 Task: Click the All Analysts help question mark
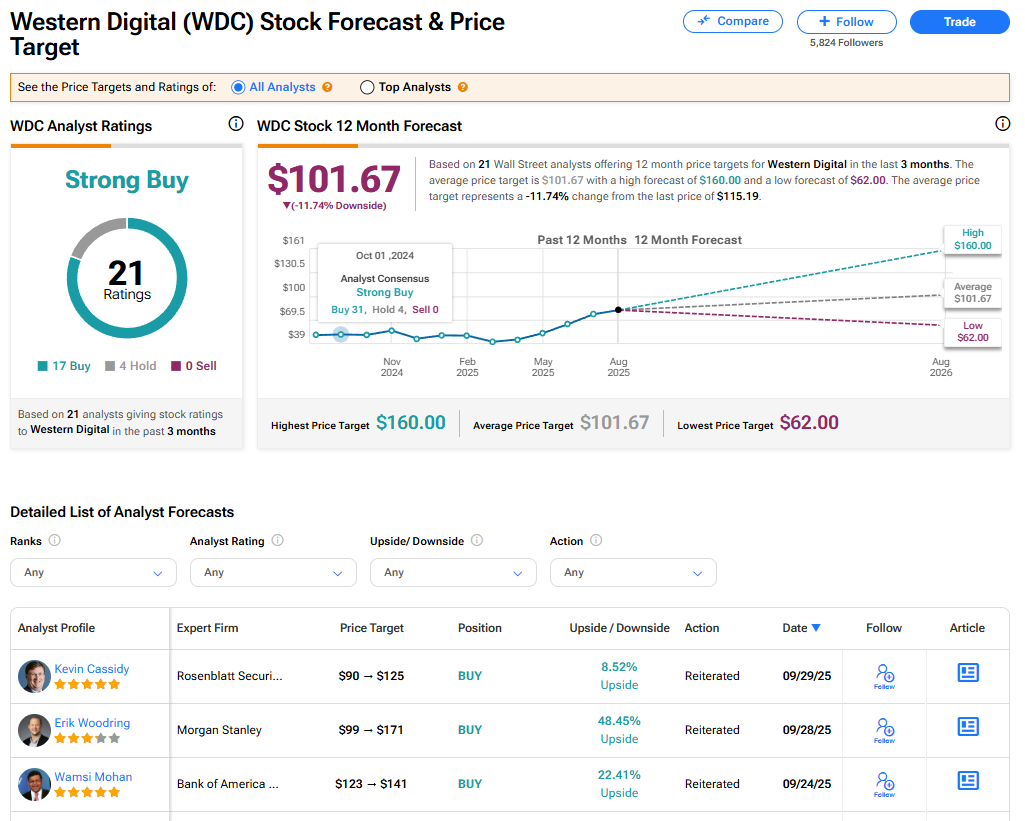pyautogui.click(x=328, y=87)
